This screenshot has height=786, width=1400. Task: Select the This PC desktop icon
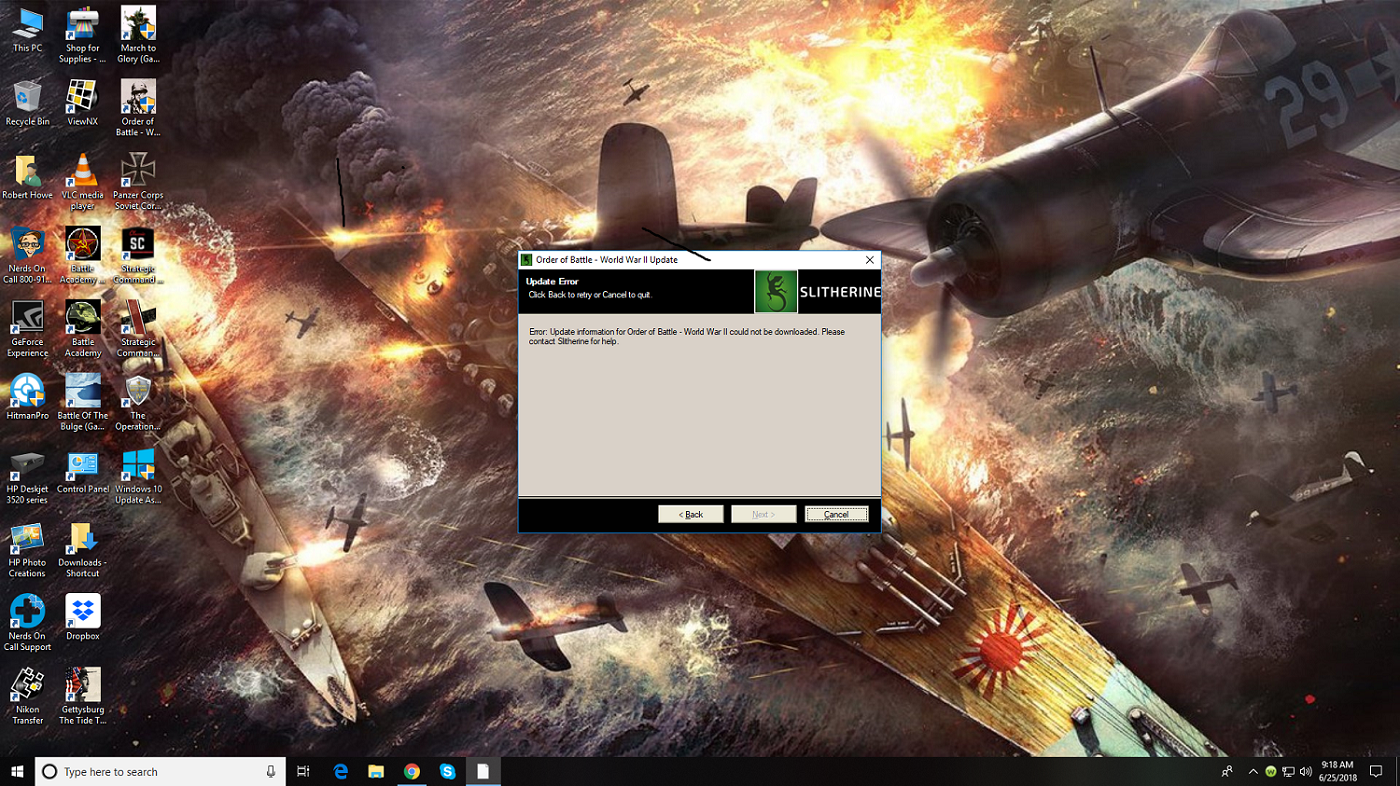tap(28, 30)
